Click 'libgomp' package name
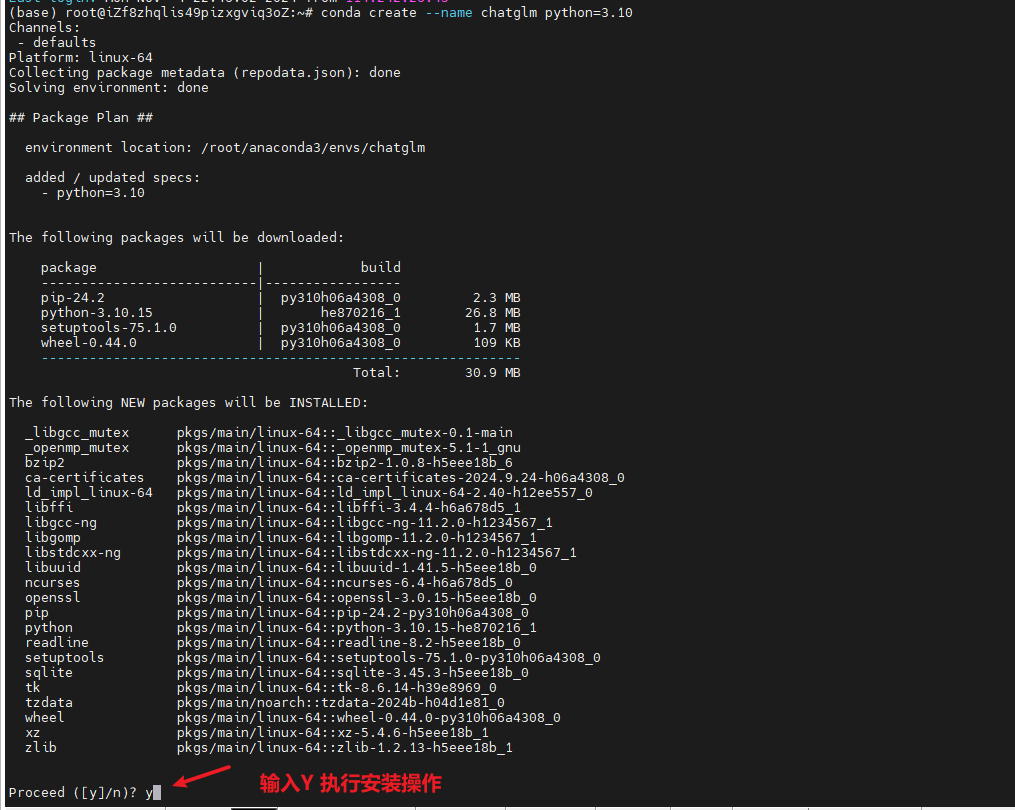 click(x=53, y=537)
